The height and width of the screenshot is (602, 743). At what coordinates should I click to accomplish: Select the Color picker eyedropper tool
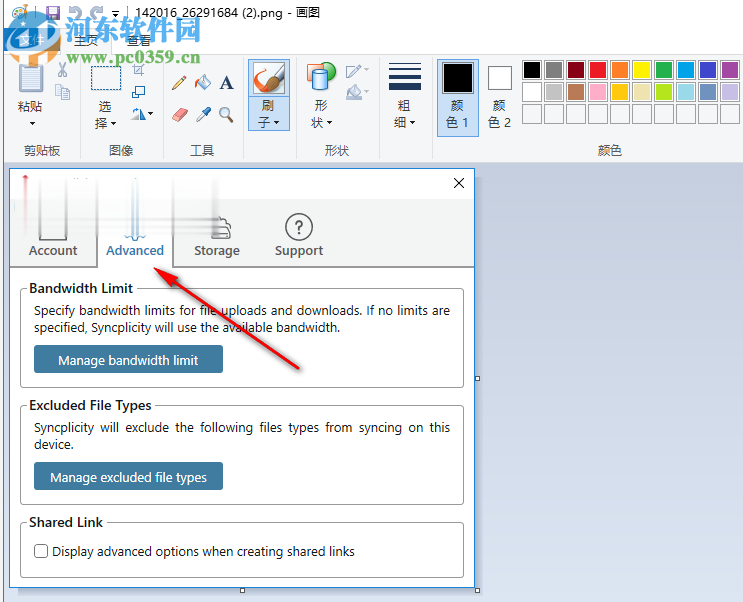click(x=203, y=114)
